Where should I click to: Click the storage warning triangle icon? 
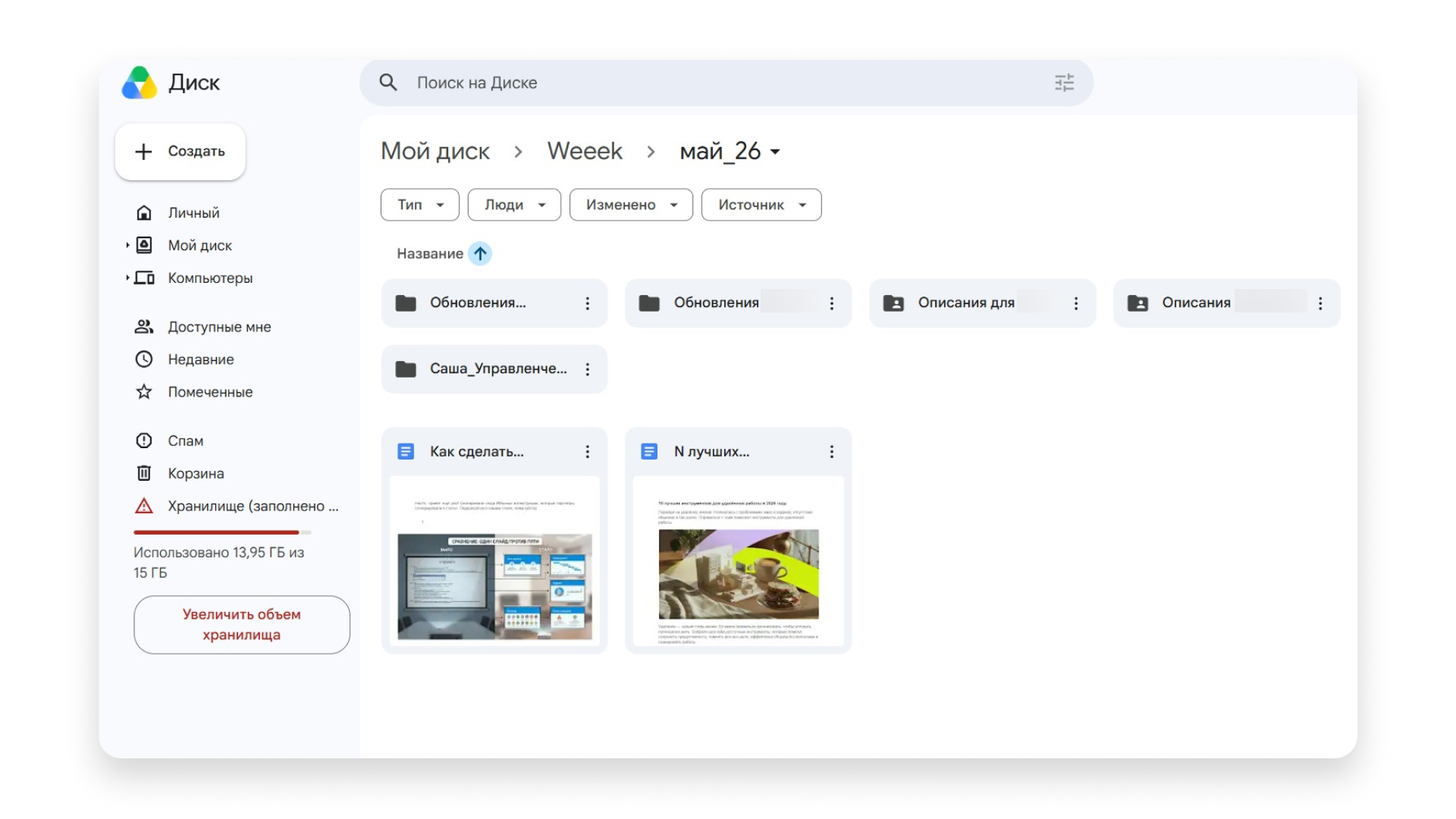[x=144, y=506]
